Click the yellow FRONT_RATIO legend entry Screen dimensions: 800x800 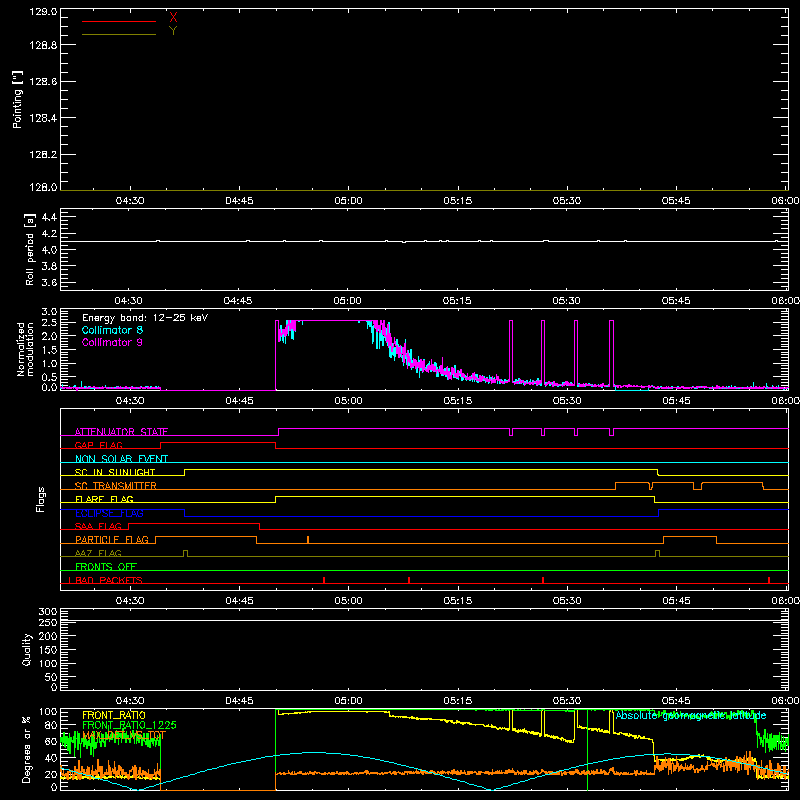(114, 715)
